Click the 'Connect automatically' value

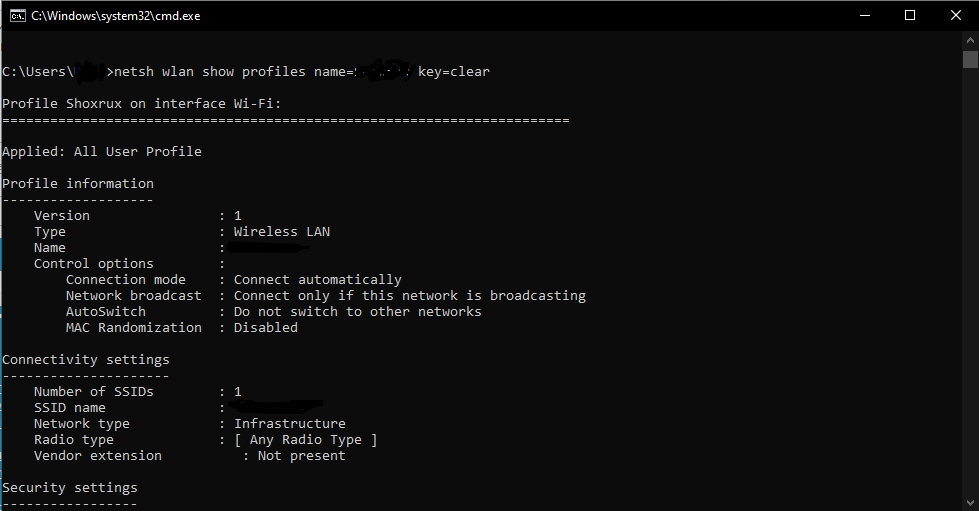317,280
